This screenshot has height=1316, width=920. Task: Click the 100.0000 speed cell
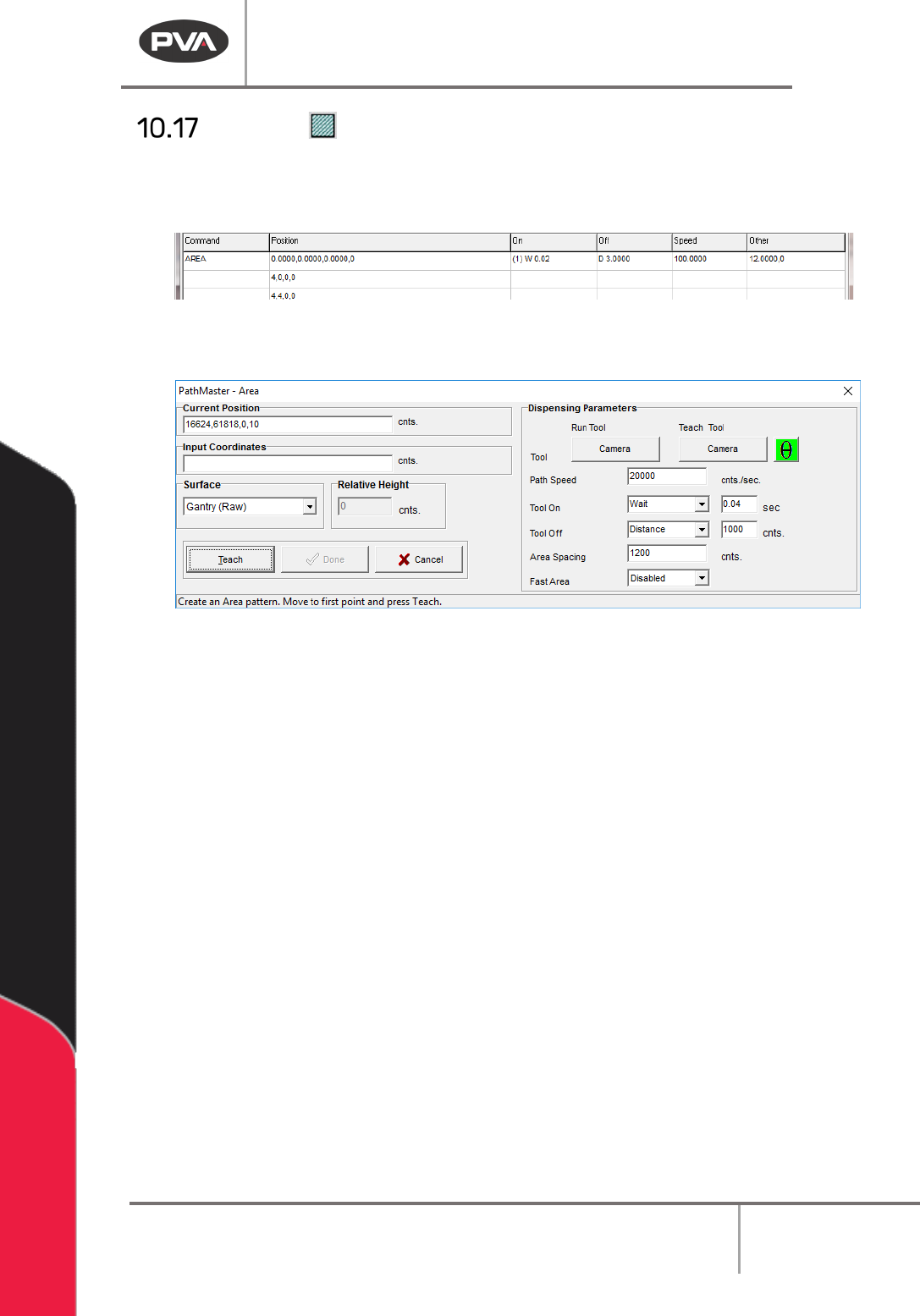(709, 260)
